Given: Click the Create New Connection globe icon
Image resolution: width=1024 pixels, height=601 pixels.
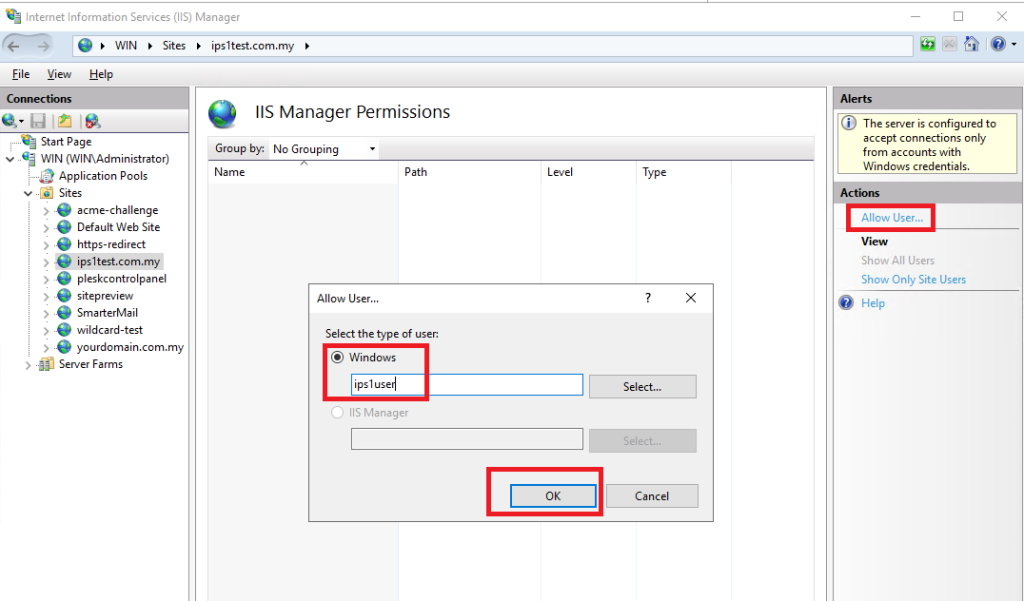Looking at the screenshot, I should (8, 120).
